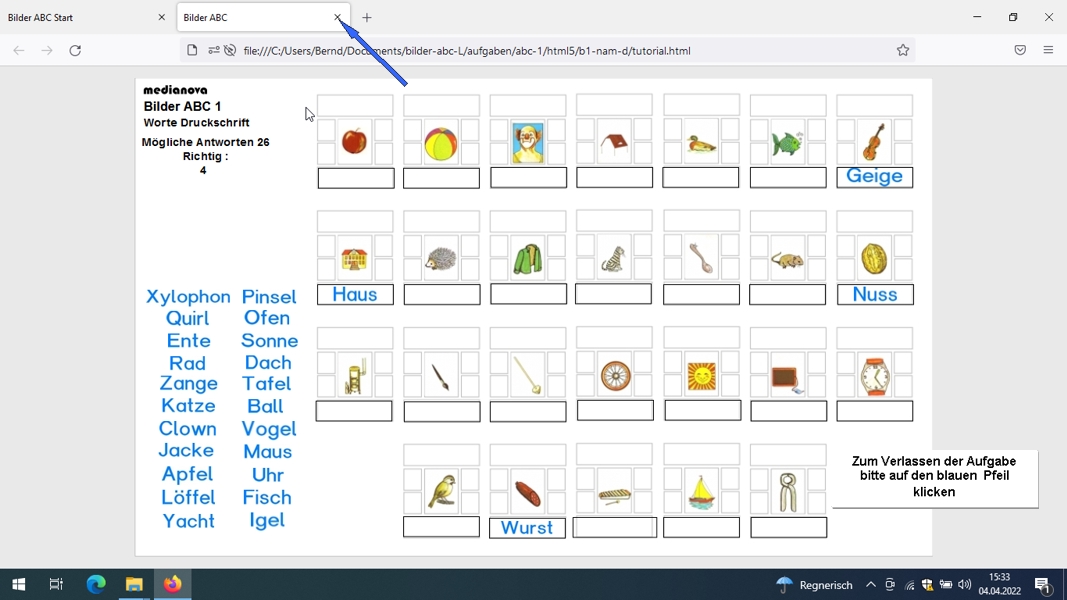Click the Firefox reload page icon
Viewport: 1067px width, 600px height.
tap(75, 50)
